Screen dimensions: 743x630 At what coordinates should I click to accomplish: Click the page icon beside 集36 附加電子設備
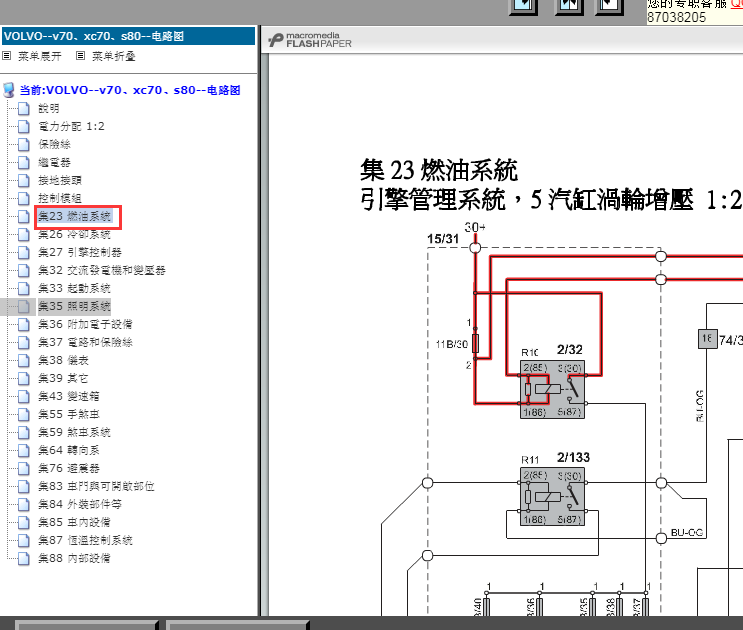coord(24,324)
